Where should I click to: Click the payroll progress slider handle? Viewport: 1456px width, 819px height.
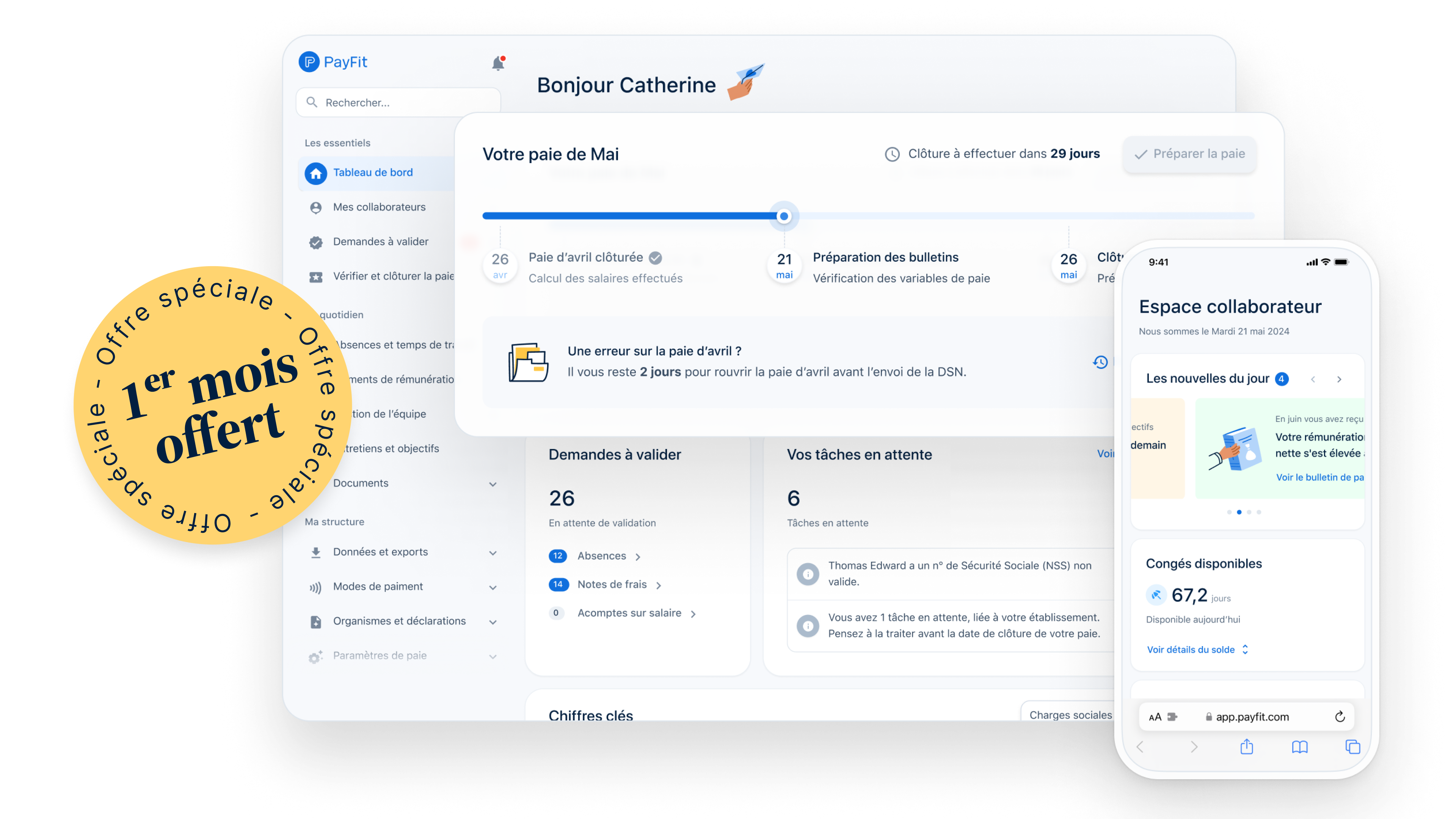click(784, 216)
